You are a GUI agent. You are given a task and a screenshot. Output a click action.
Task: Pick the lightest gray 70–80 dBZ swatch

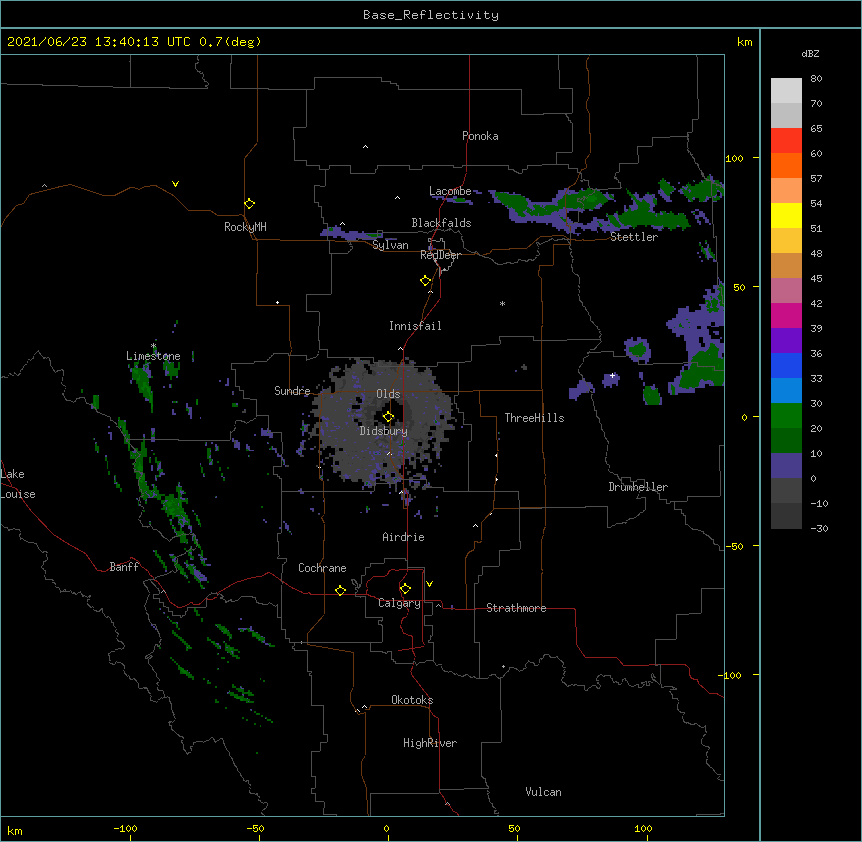point(786,91)
